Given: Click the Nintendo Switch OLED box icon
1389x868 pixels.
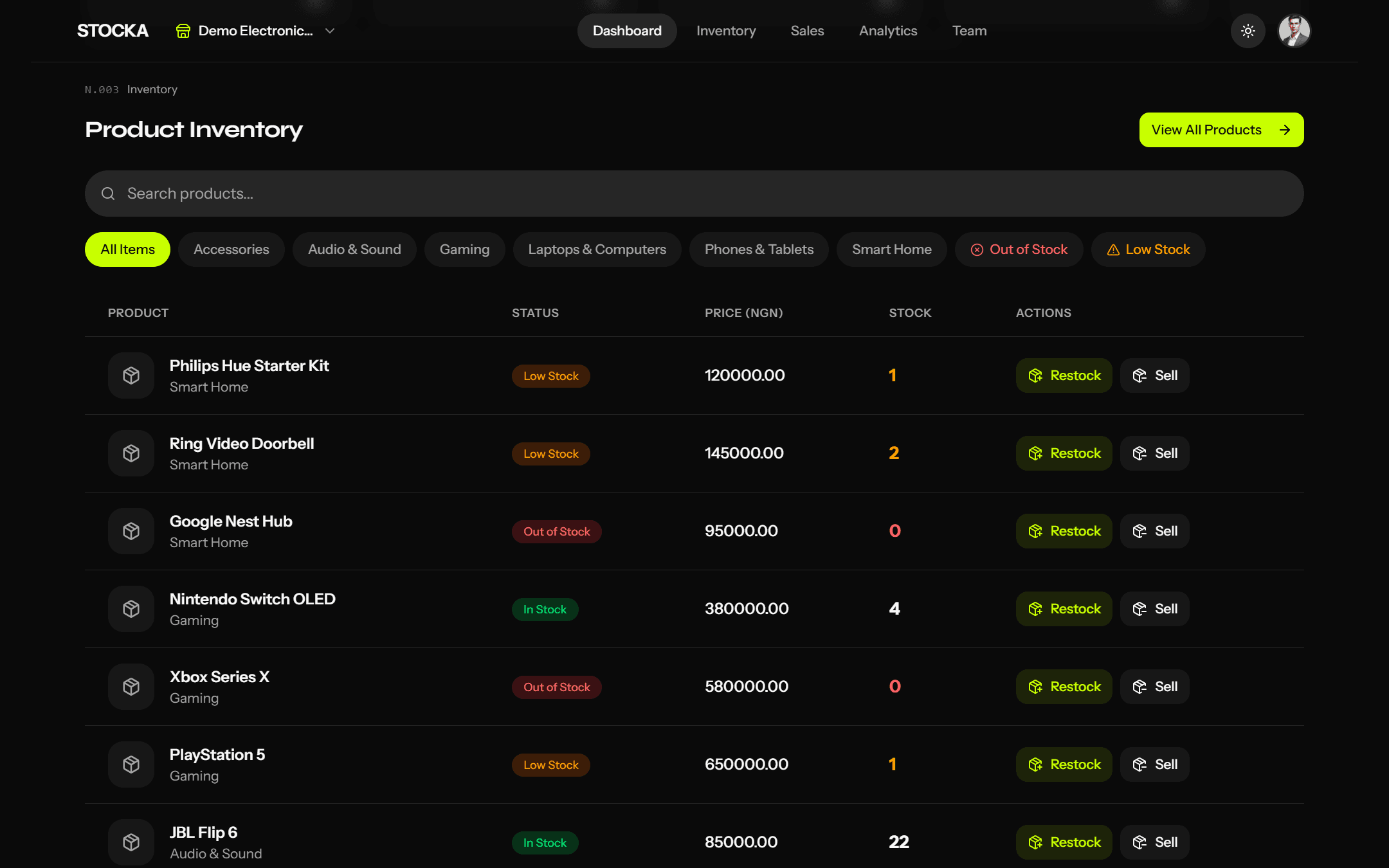Looking at the screenshot, I should pyautogui.click(x=131, y=609).
